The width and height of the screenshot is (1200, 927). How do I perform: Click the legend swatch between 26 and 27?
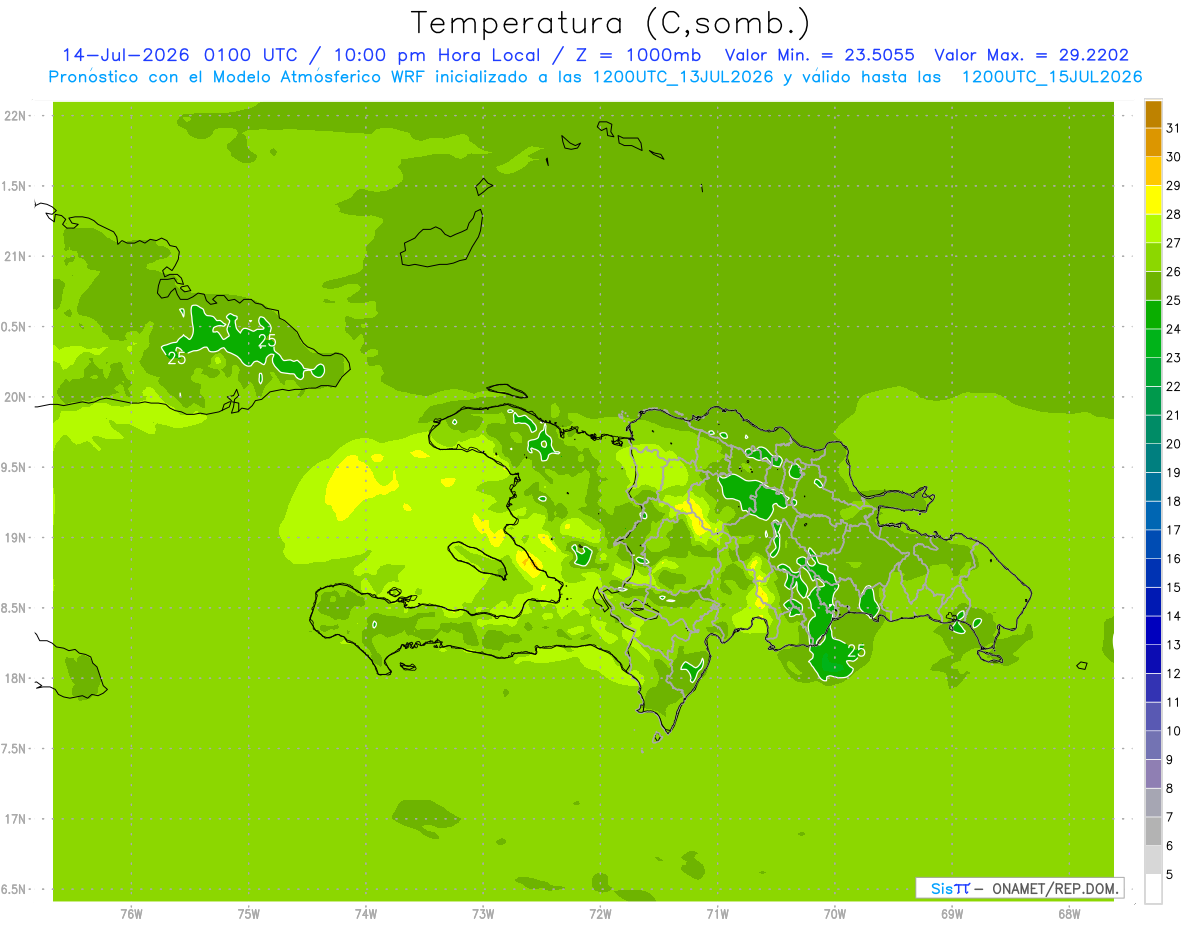(1153, 257)
